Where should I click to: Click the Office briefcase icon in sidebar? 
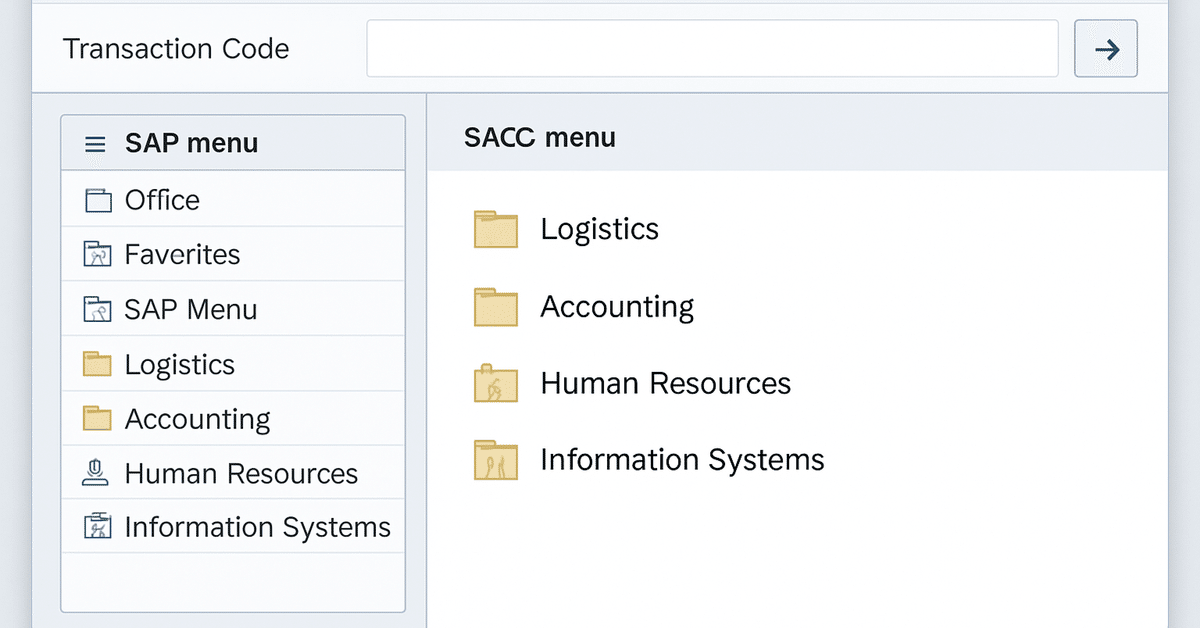98,200
